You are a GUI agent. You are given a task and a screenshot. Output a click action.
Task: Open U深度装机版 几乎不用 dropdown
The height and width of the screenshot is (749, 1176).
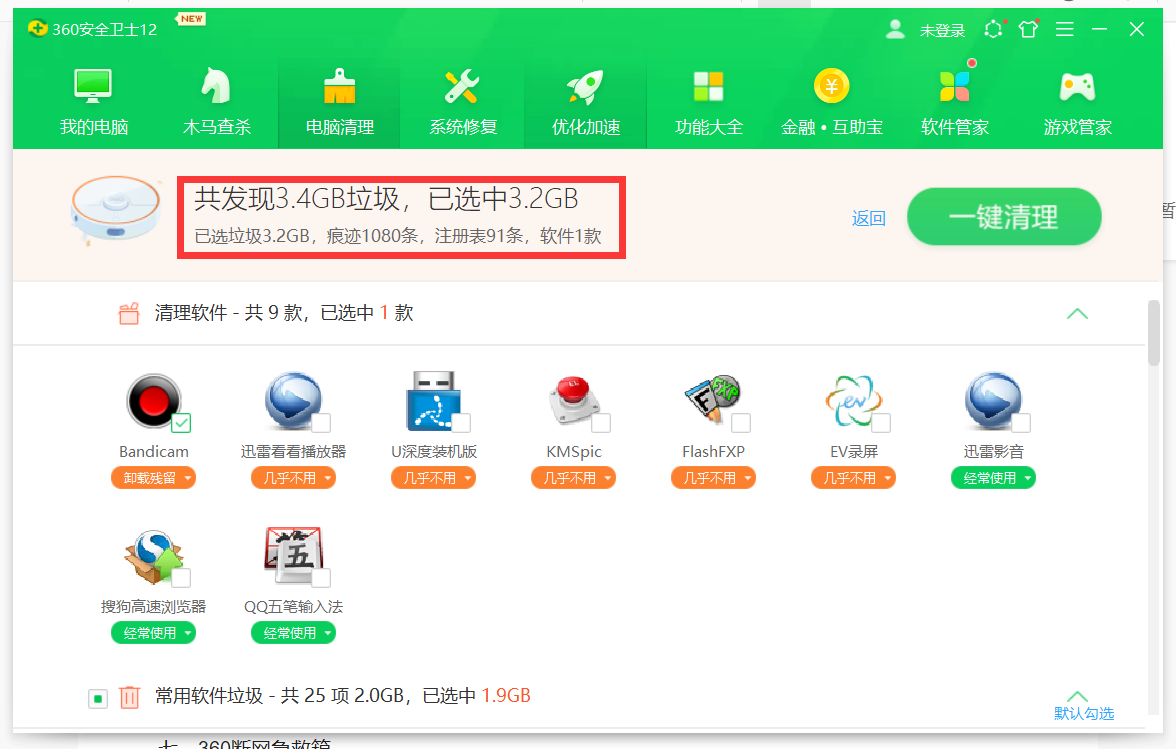[x=434, y=478]
